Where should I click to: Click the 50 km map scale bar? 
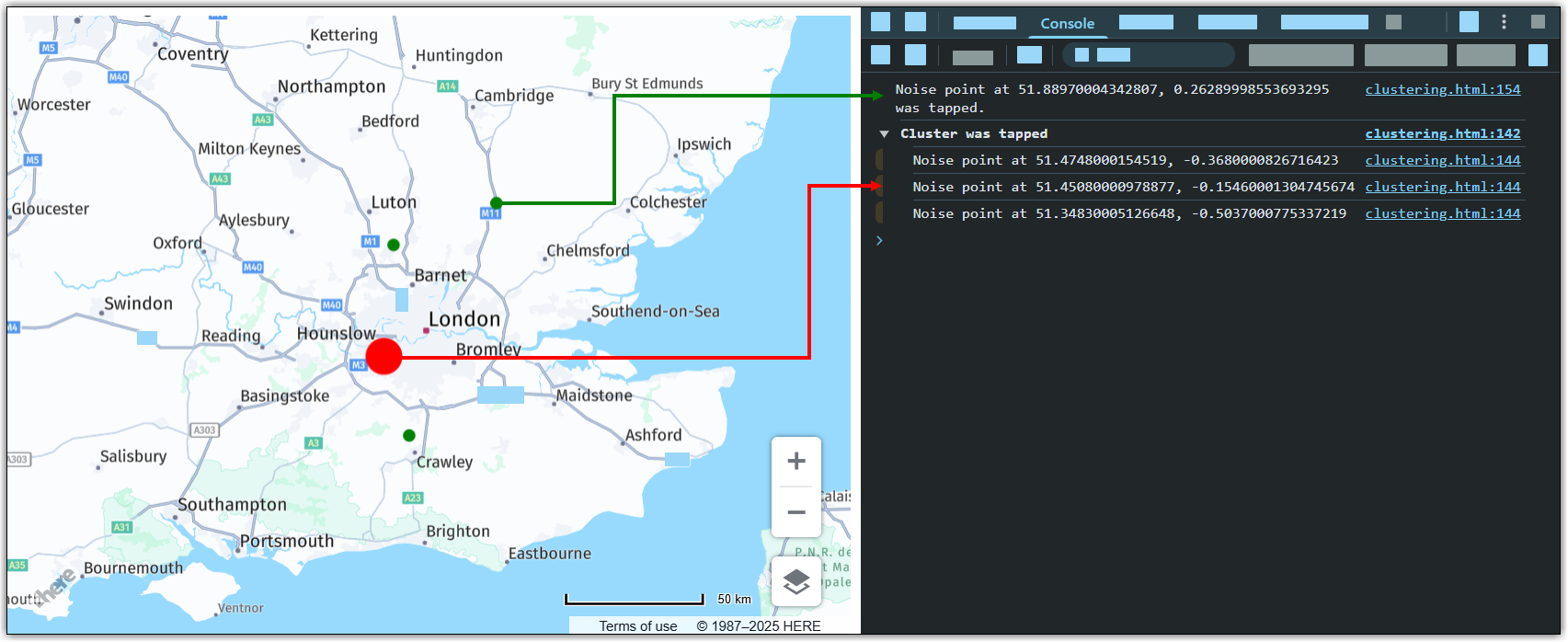point(635,600)
